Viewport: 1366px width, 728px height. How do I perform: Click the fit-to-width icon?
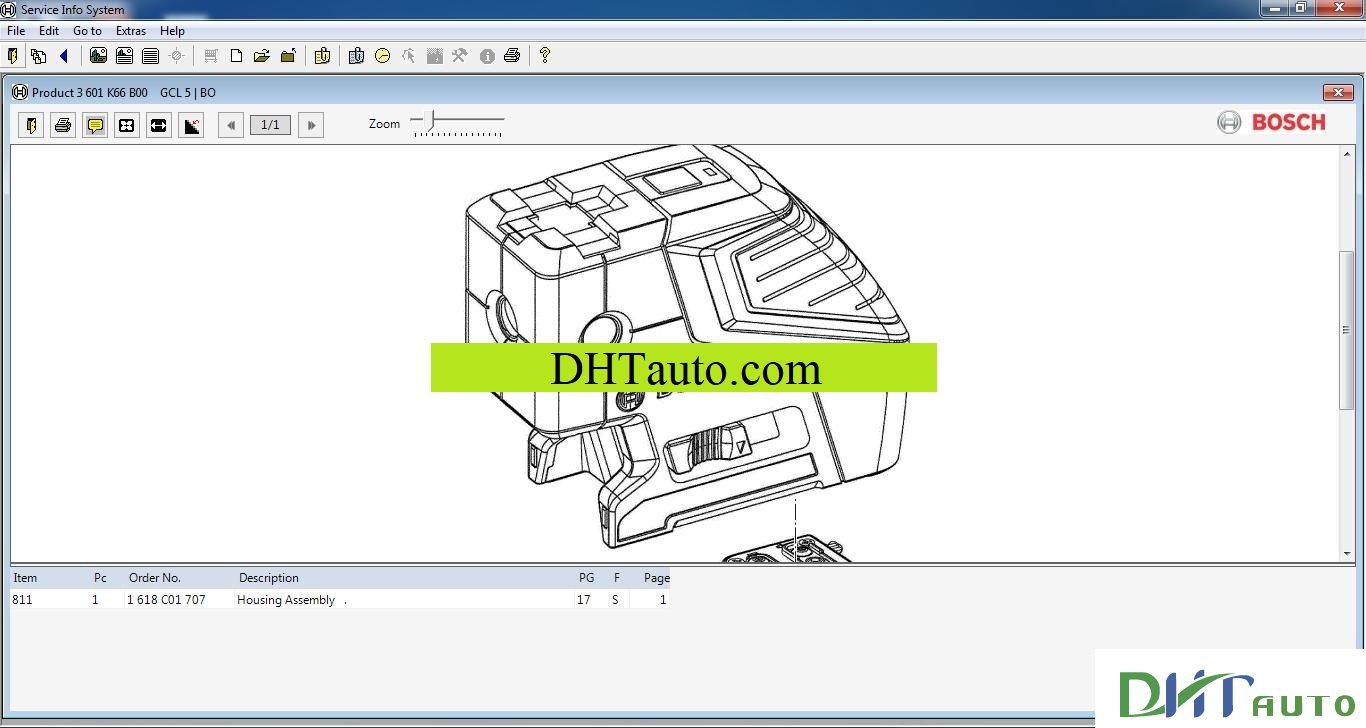(x=158, y=125)
